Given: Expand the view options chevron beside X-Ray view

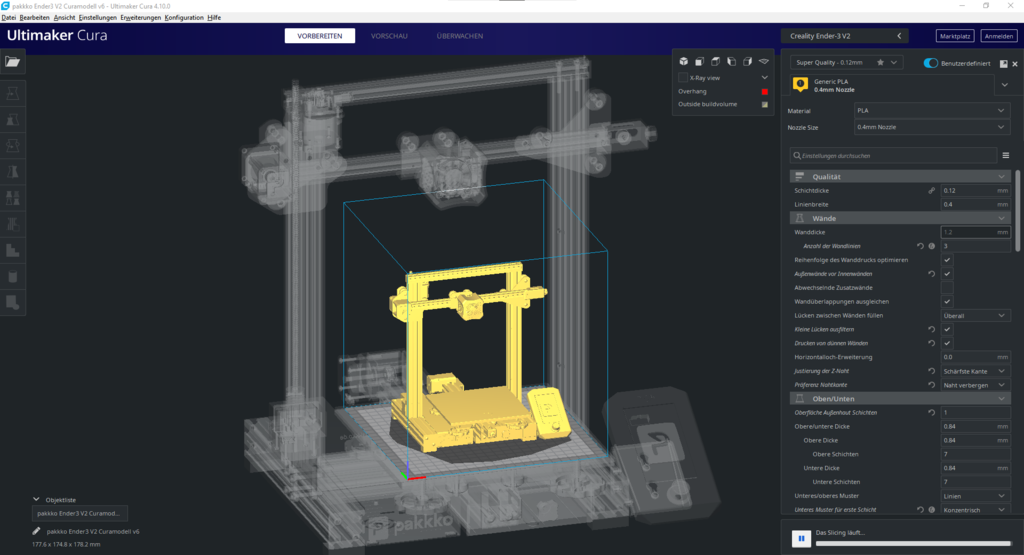Looking at the screenshot, I should tap(764, 78).
